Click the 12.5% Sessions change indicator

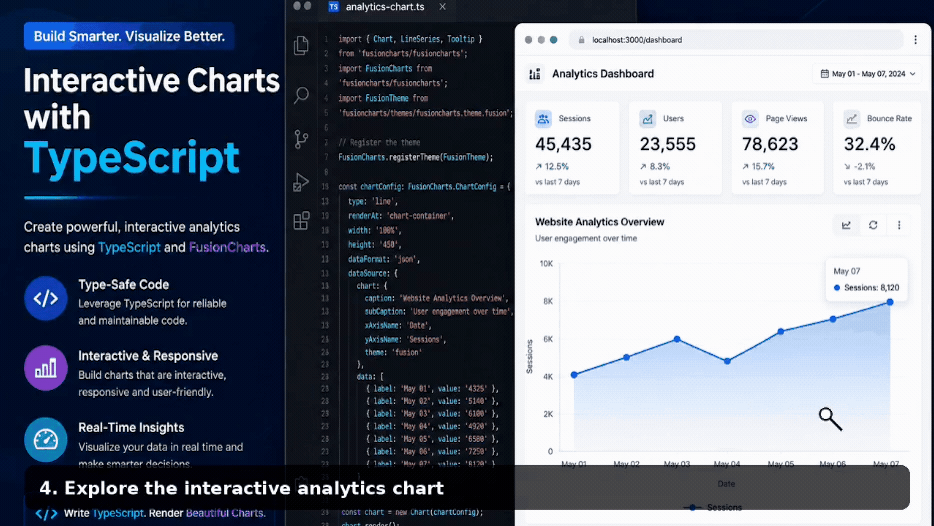pos(552,167)
